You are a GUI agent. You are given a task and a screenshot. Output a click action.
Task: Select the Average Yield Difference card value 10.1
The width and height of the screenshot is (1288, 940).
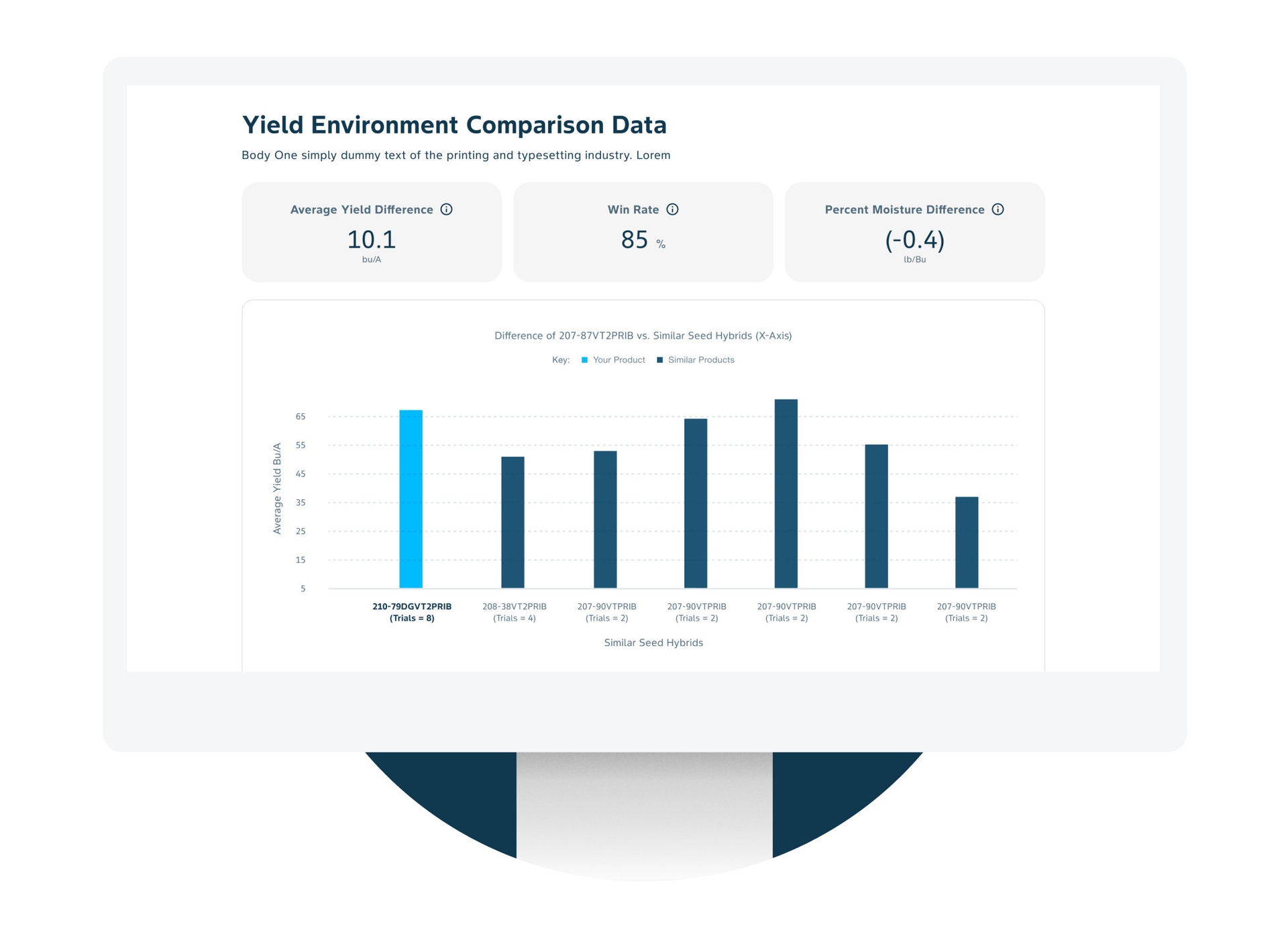tap(372, 240)
